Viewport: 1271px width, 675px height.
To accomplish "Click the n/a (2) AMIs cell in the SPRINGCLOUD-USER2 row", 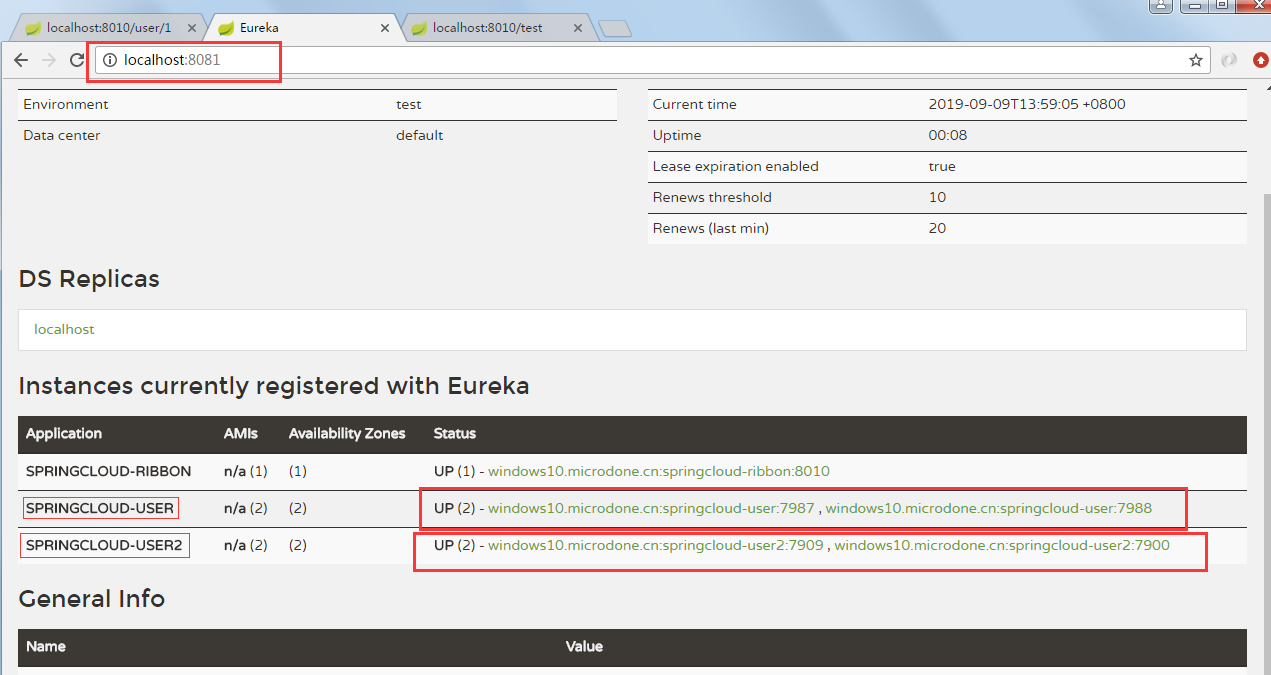I will coord(246,545).
